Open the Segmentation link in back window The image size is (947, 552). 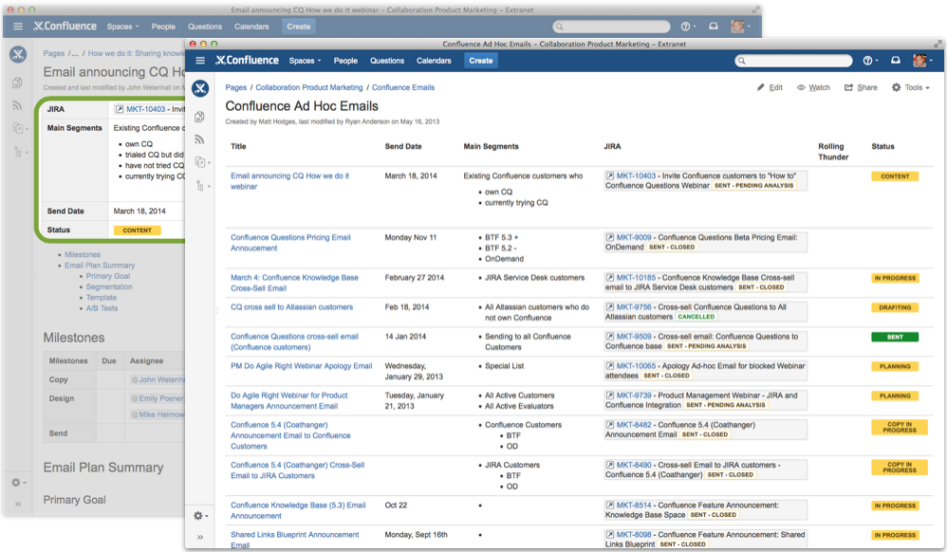[x=109, y=287]
